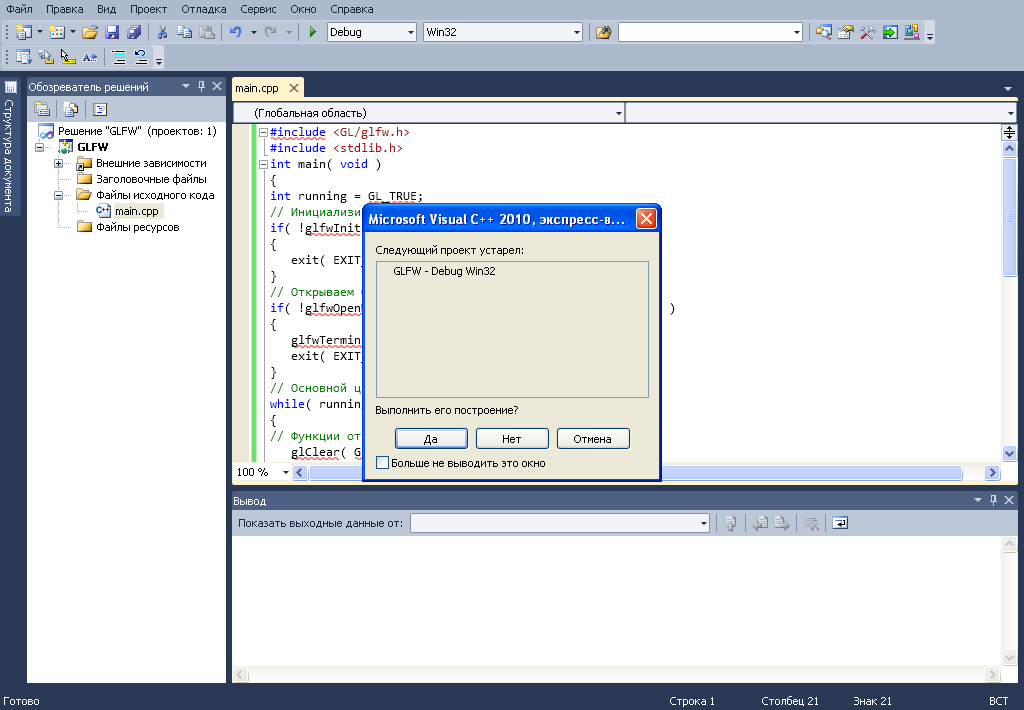Open the Отладка menu

(x=203, y=9)
